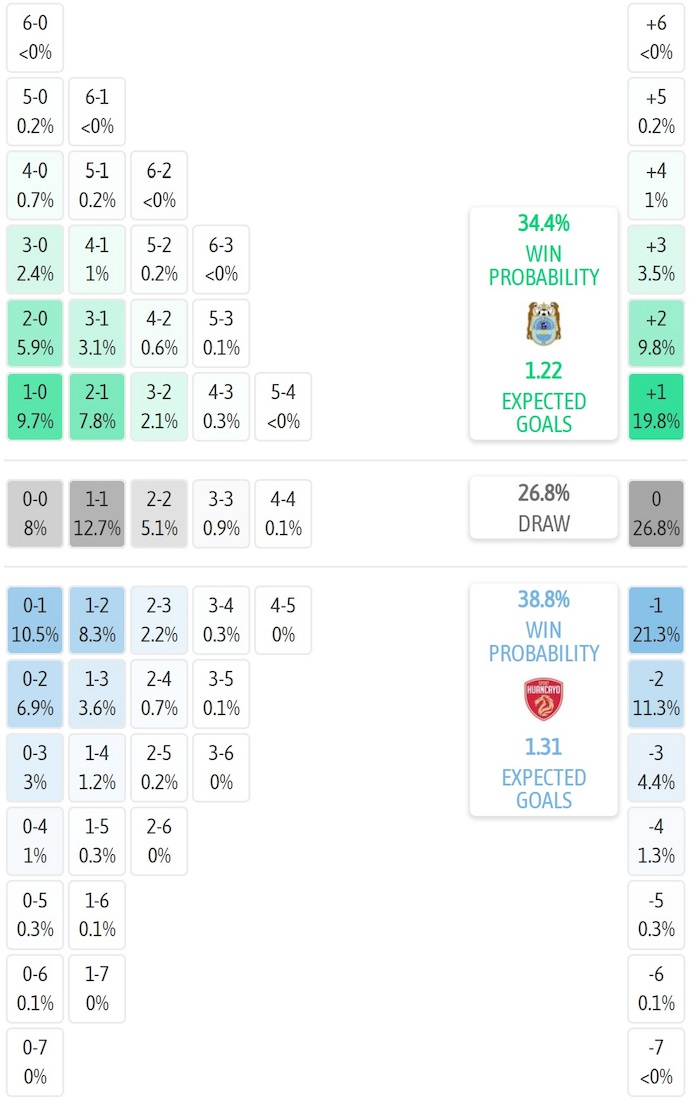Select the 0-7 score cell
690x1103 pixels.
(x=35, y=1062)
